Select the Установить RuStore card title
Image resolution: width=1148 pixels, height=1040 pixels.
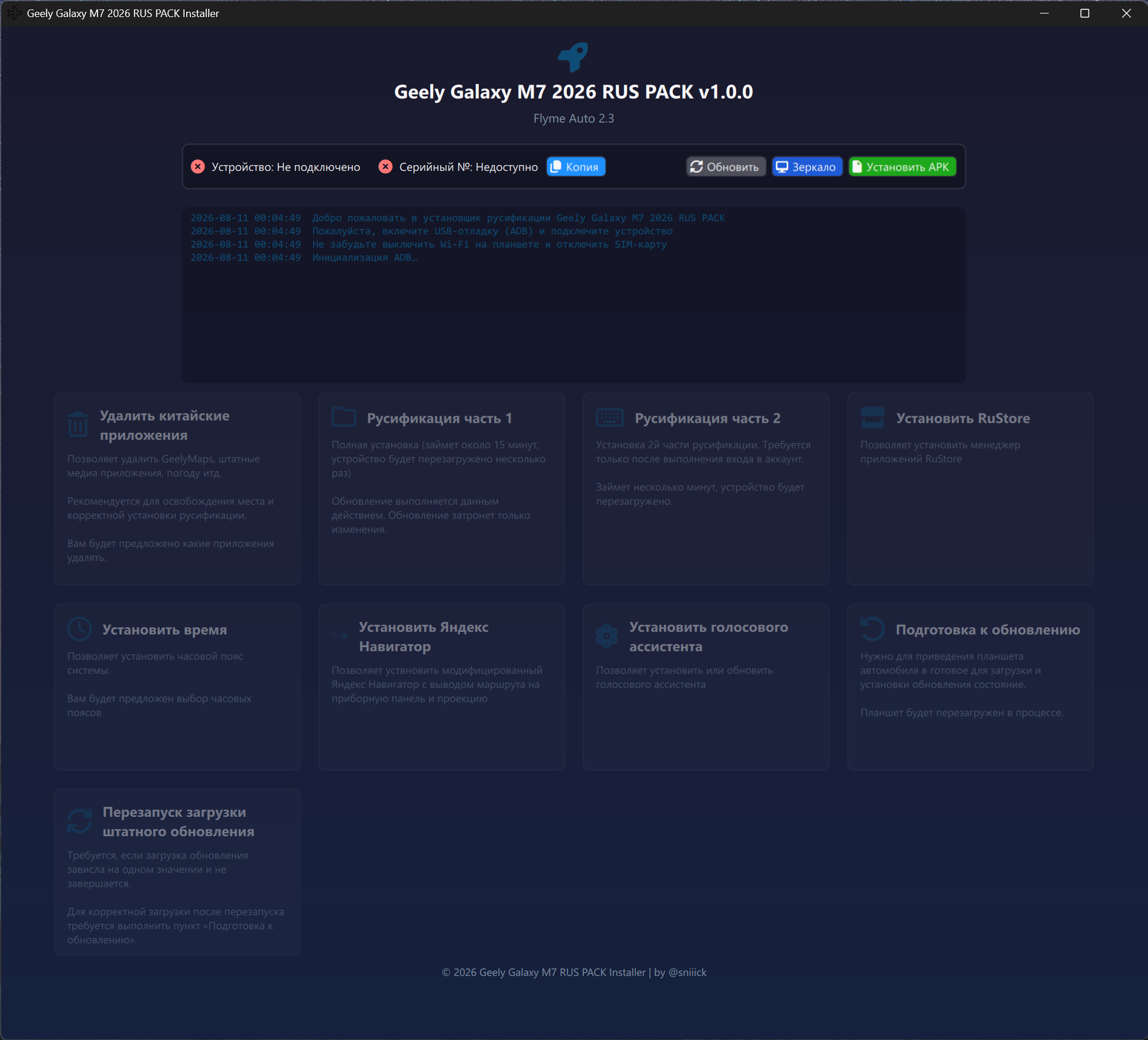point(963,418)
